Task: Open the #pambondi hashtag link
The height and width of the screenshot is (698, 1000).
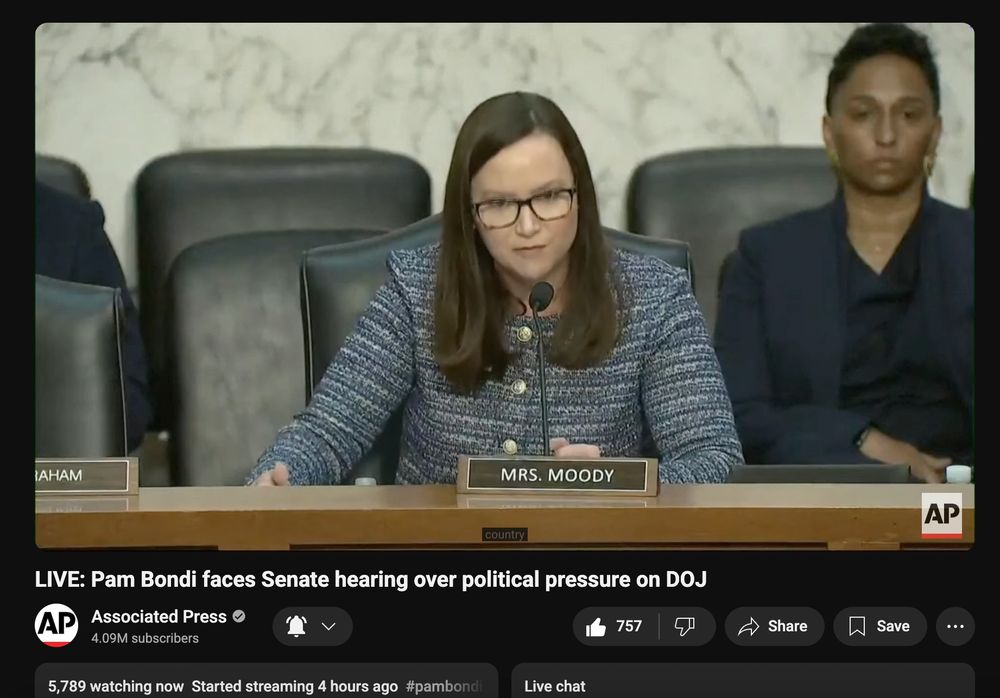Action: [x=443, y=687]
